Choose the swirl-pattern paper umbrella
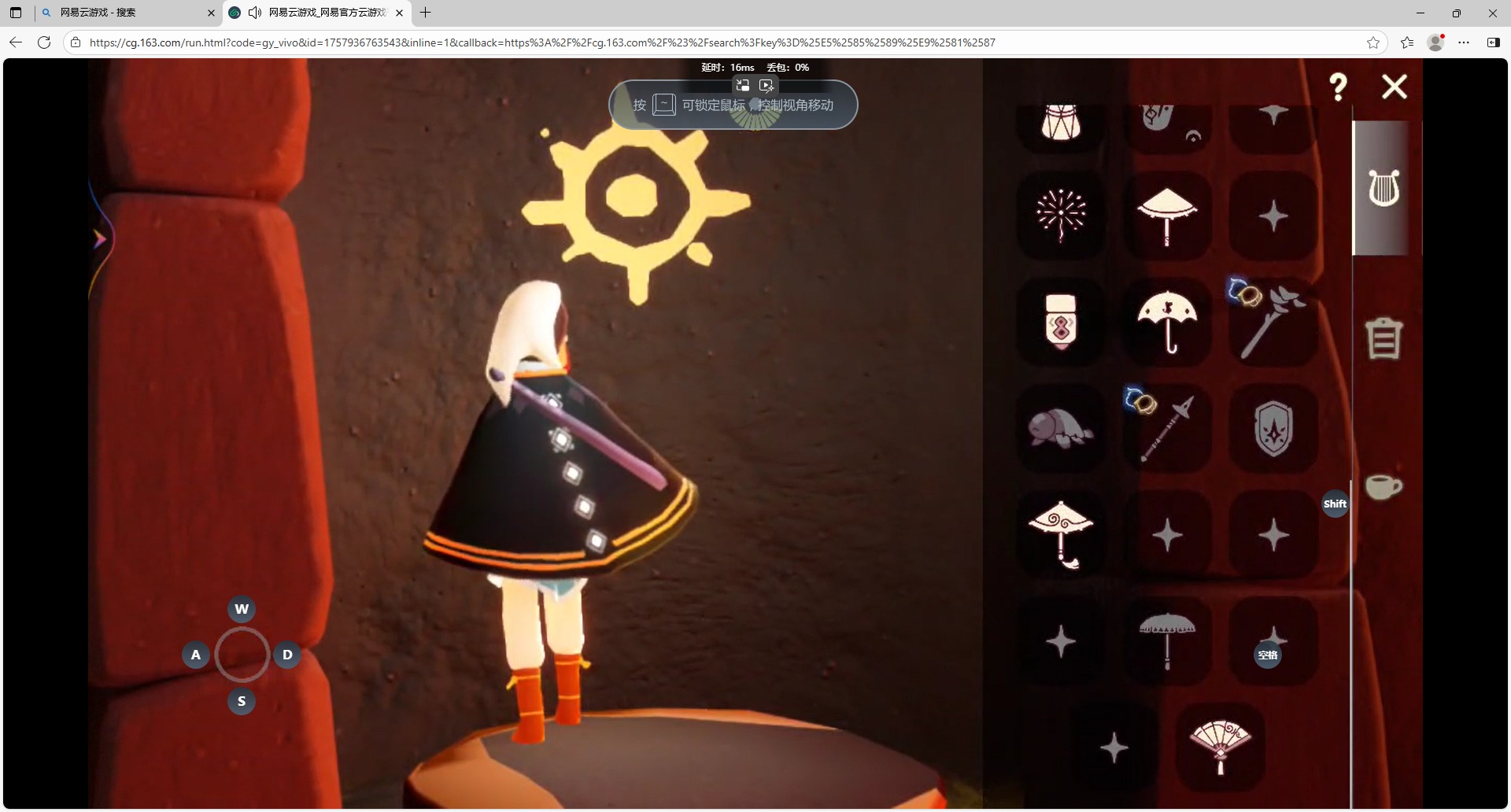This screenshot has width=1511, height=812. coord(1061,534)
